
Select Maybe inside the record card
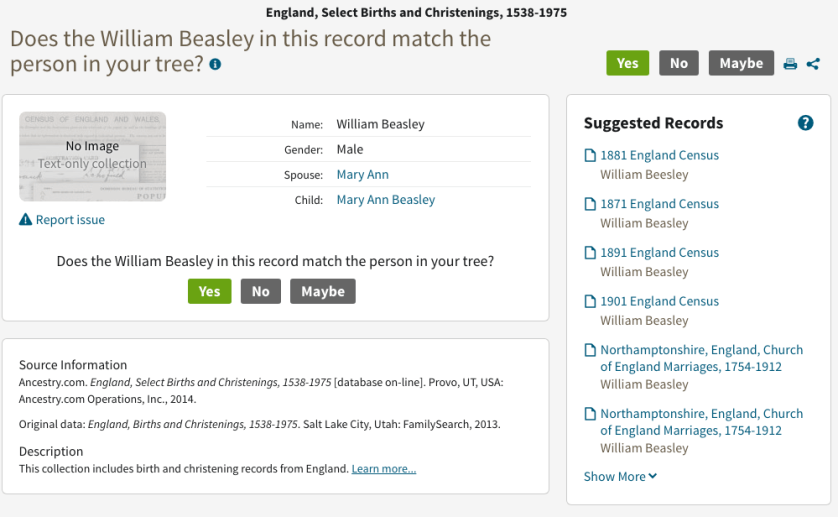tap(322, 291)
